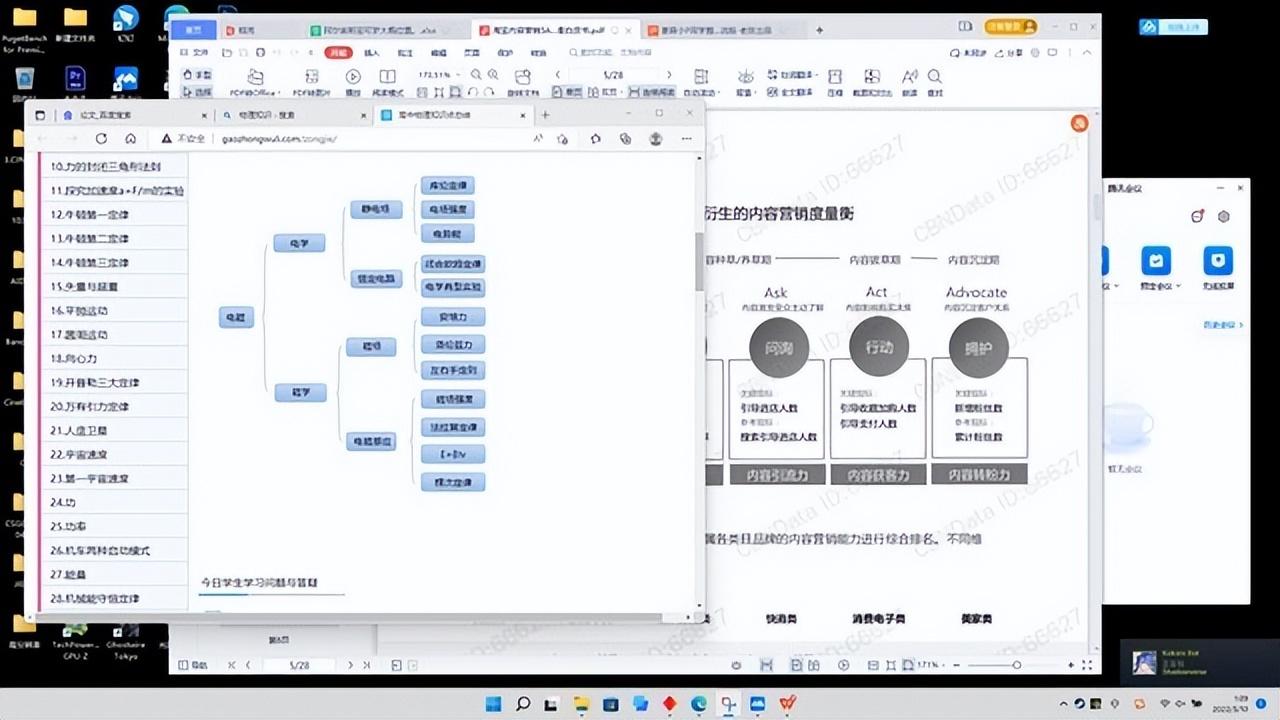Open Microsoft Edge from the taskbar
Viewport: 1280px width, 720px height.
[698, 704]
